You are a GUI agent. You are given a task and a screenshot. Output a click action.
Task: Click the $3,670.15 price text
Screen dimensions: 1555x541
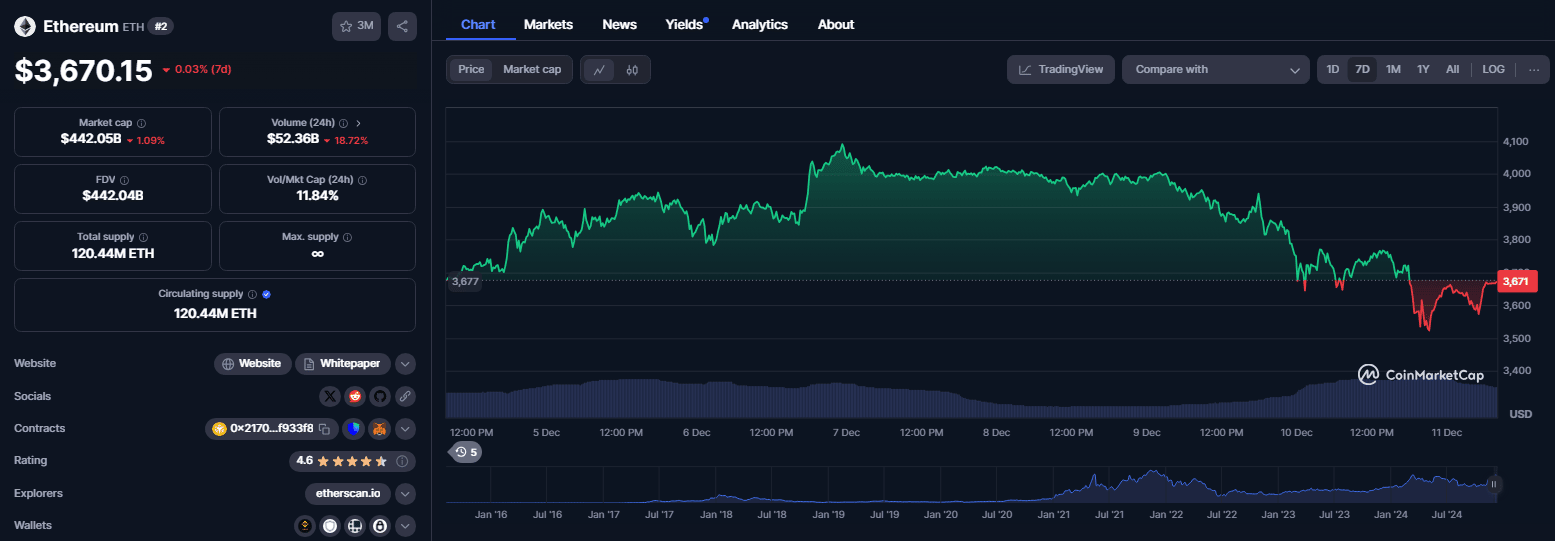point(83,70)
